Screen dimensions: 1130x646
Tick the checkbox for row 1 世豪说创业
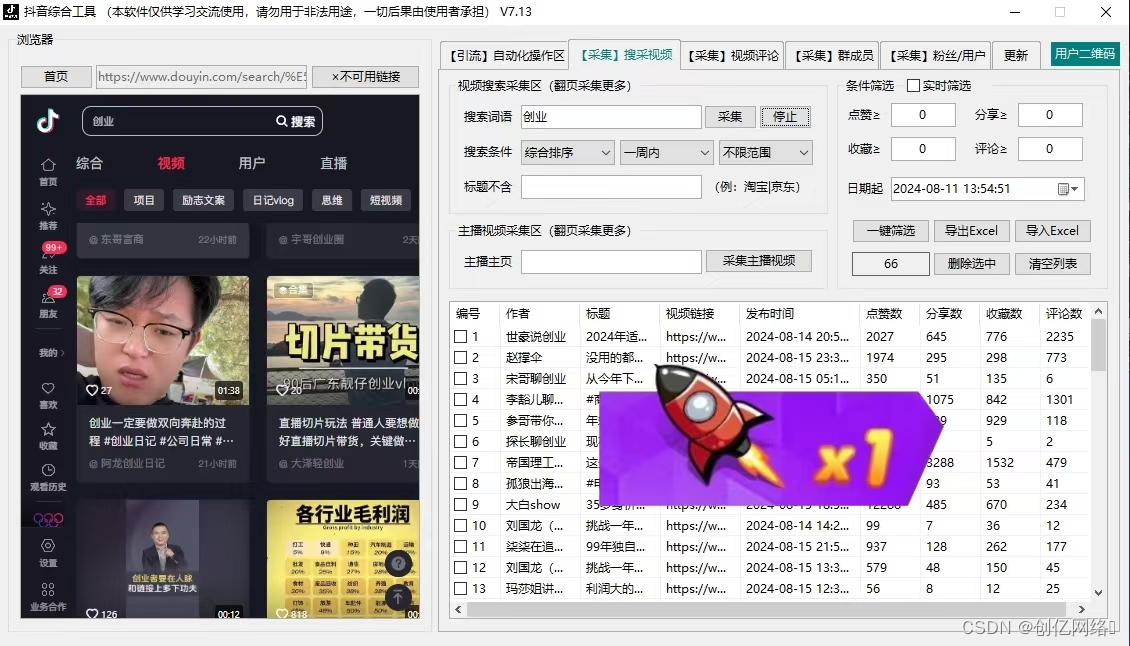click(461, 337)
